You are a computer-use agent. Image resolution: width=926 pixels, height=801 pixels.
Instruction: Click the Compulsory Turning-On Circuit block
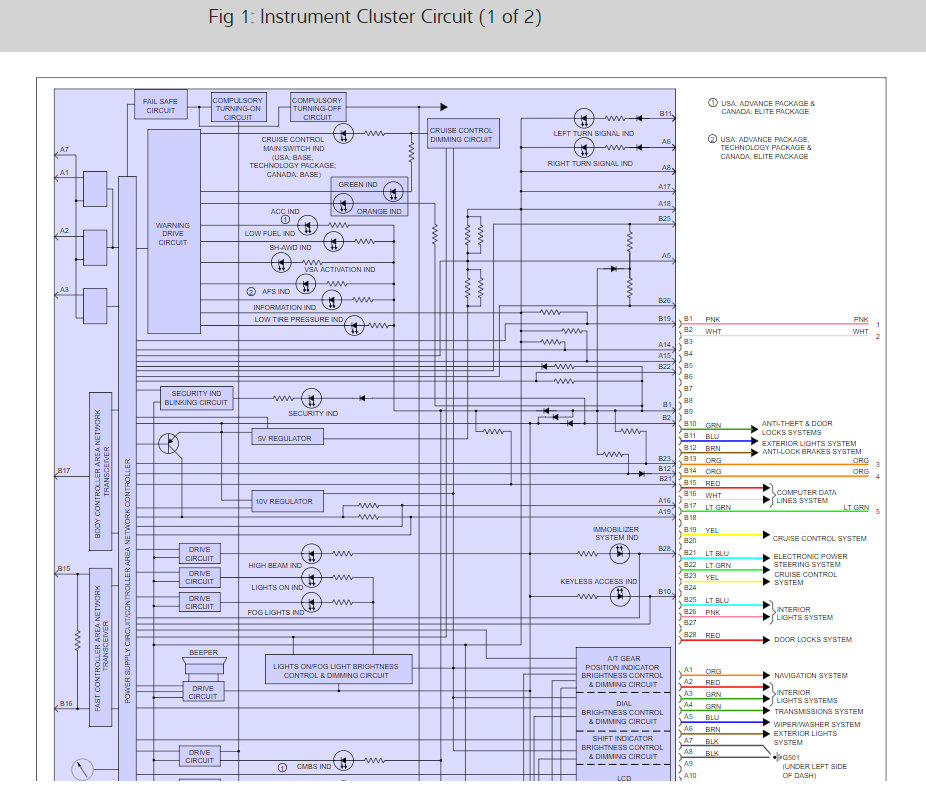pyautogui.click(x=239, y=108)
